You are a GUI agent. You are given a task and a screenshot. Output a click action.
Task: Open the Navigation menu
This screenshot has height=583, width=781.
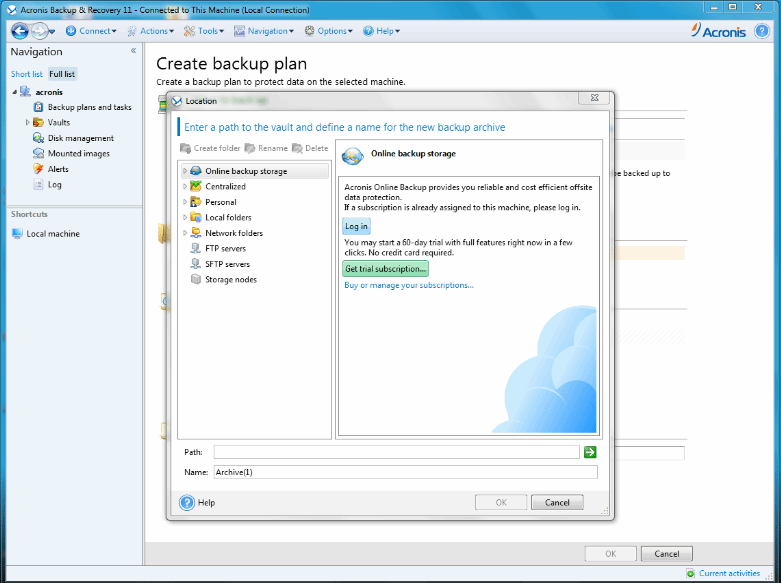(x=264, y=31)
